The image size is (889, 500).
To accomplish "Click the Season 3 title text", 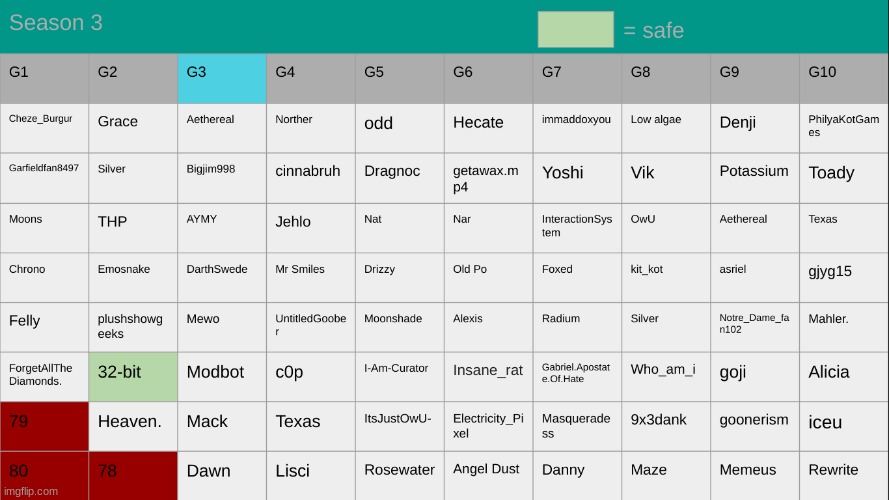I will [x=56, y=23].
